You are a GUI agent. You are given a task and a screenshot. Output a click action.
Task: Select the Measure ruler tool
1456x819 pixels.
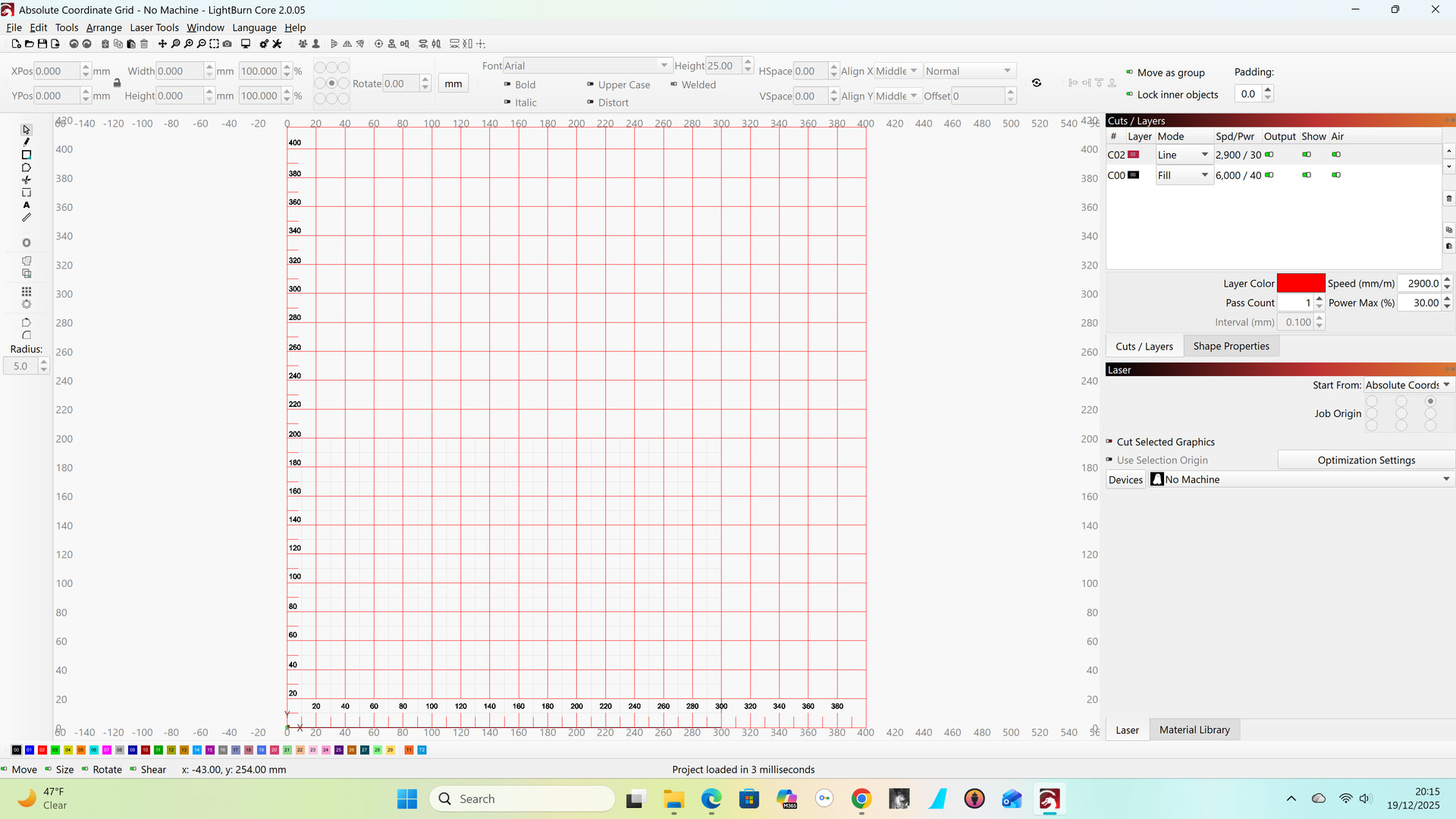coord(27,218)
